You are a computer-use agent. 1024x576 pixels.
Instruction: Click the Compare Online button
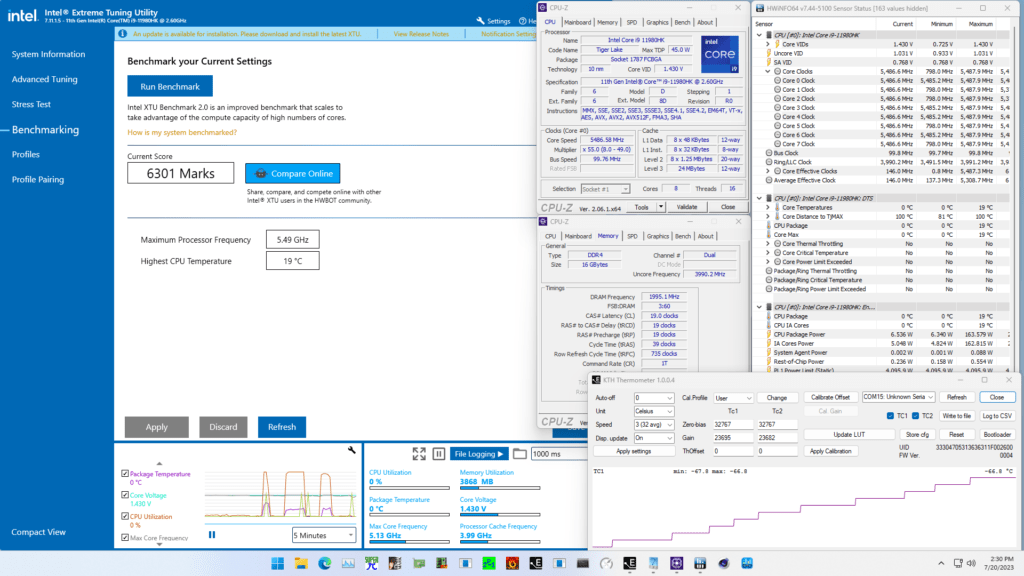click(293, 174)
